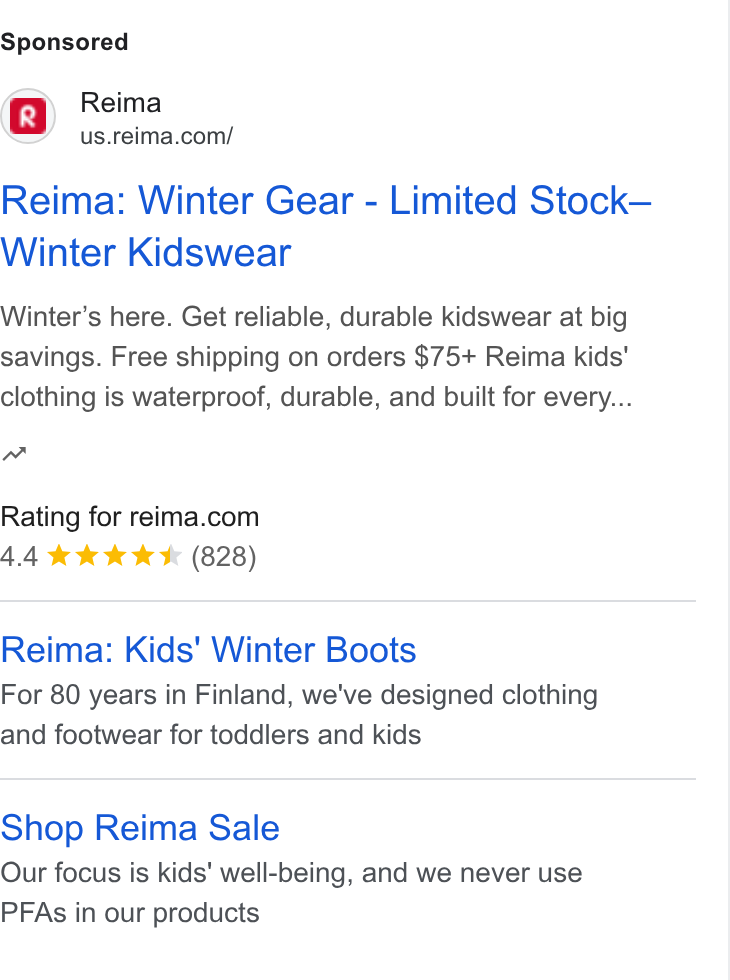Click the first gold rating star
730x980 pixels.
coord(59,555)
